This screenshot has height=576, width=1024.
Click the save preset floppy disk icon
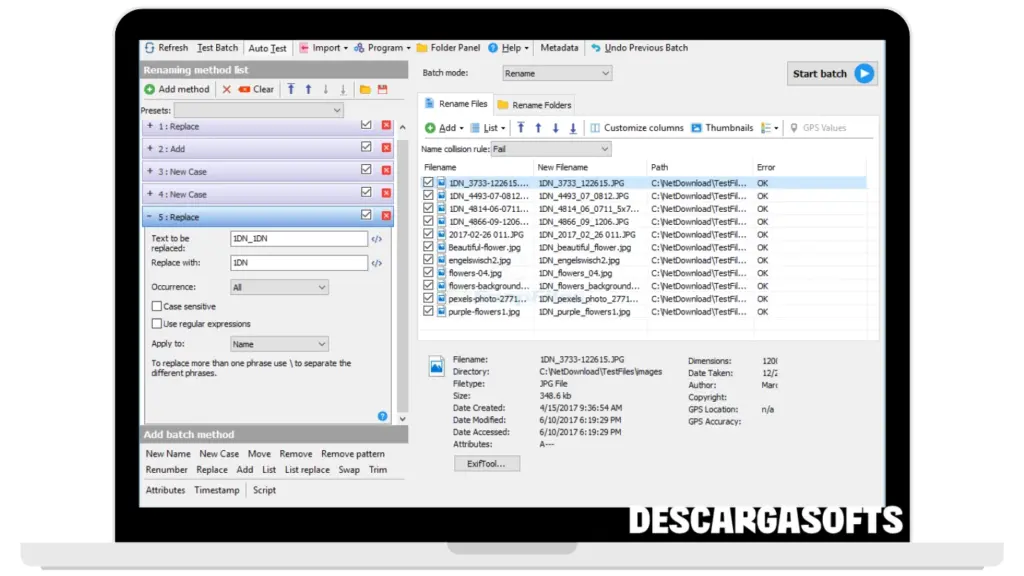(382, 89)
